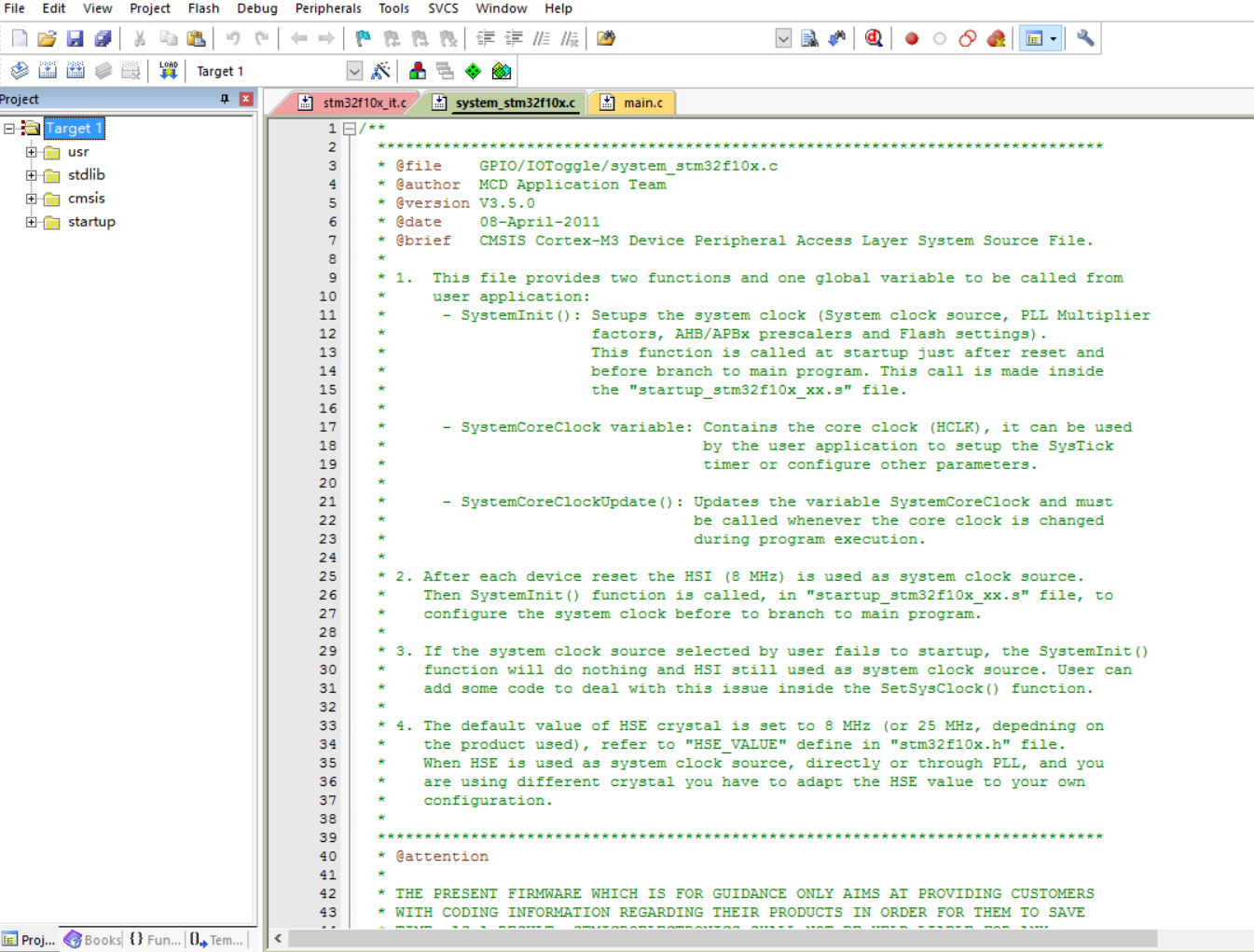
Task: Select the system_stm32f10x.c tab
Action: pyautogui.click(x=504, y=103)
